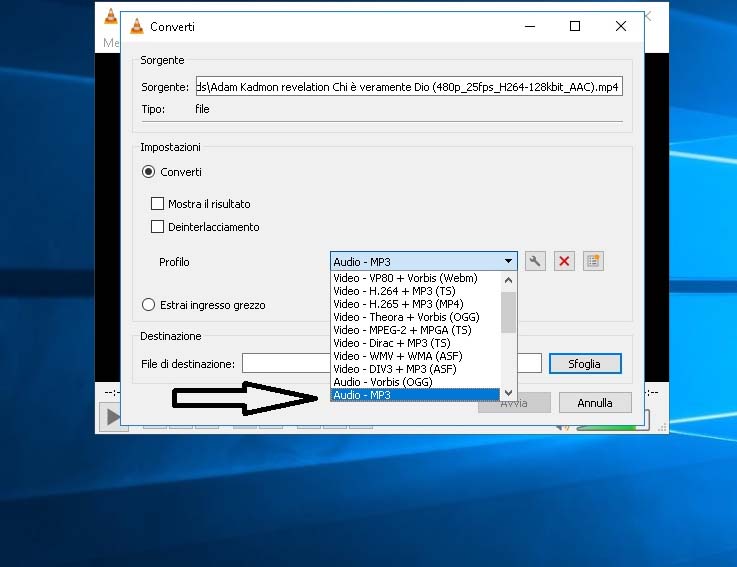Choose Video - WMV + WMA (ASF) profile

pyautogui.click(x=416, y=356)
